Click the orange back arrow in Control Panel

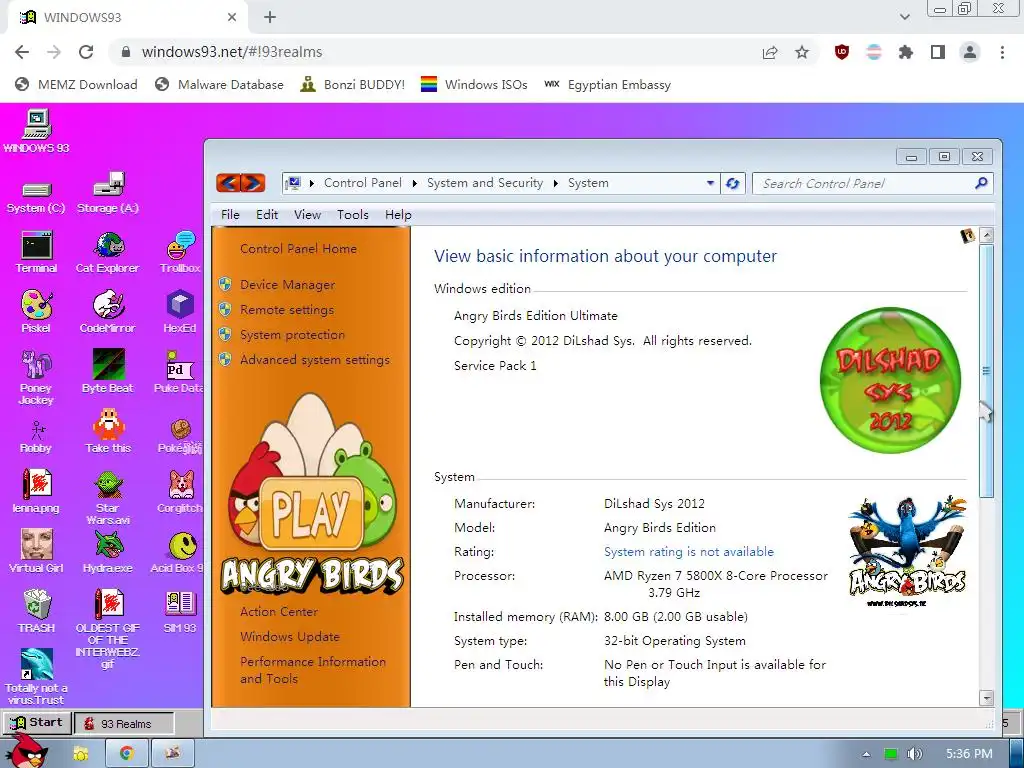click(228, 183)
